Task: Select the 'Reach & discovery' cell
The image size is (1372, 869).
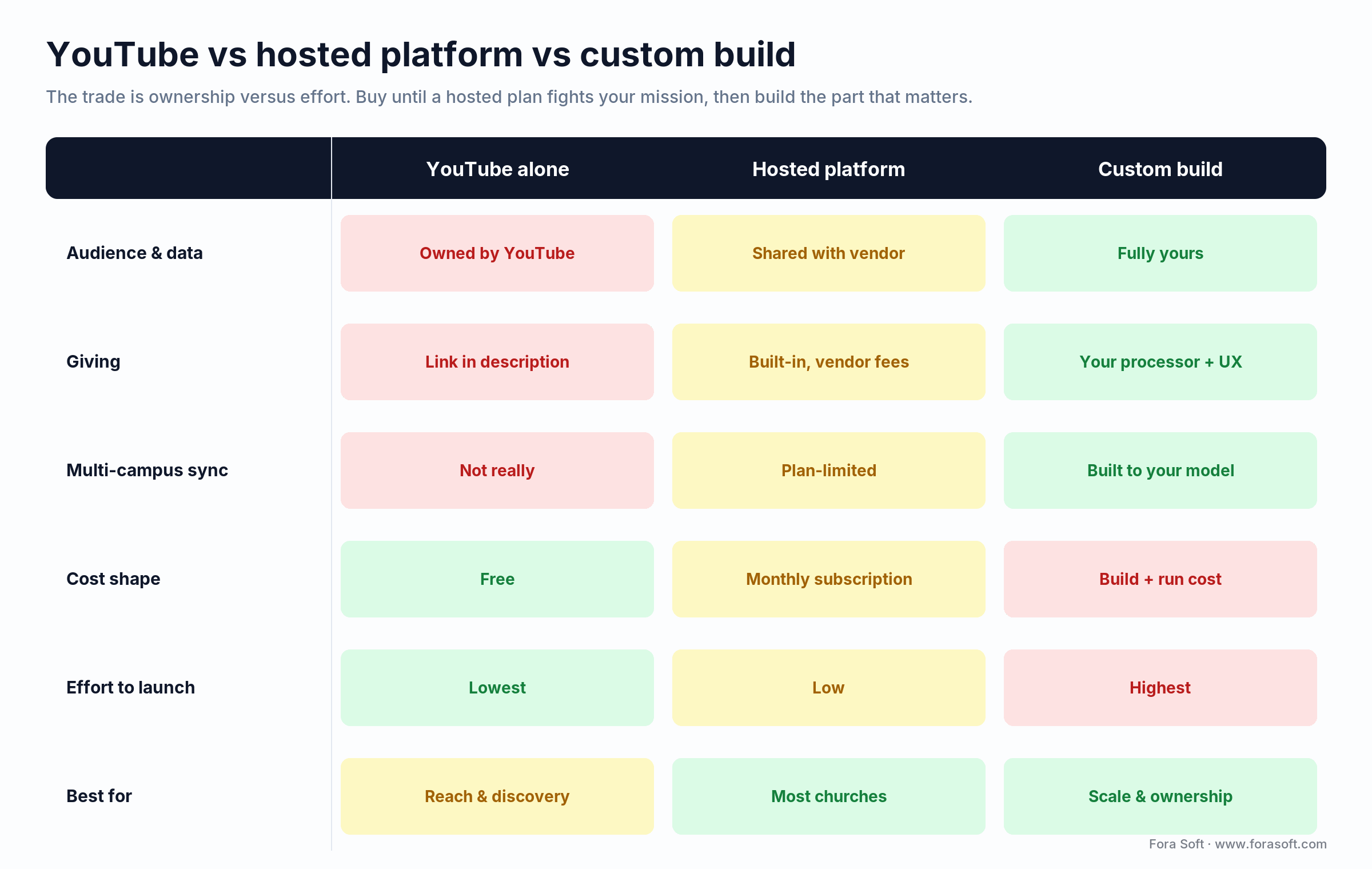Action: click(x=497, y=796)
